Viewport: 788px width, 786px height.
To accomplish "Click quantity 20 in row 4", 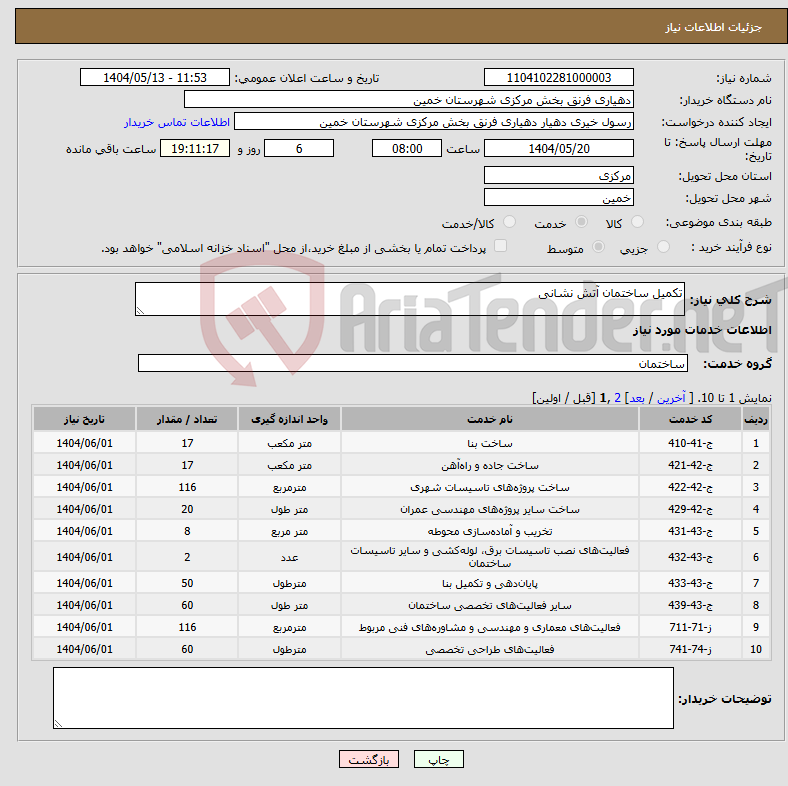I will tap(187, 510).
